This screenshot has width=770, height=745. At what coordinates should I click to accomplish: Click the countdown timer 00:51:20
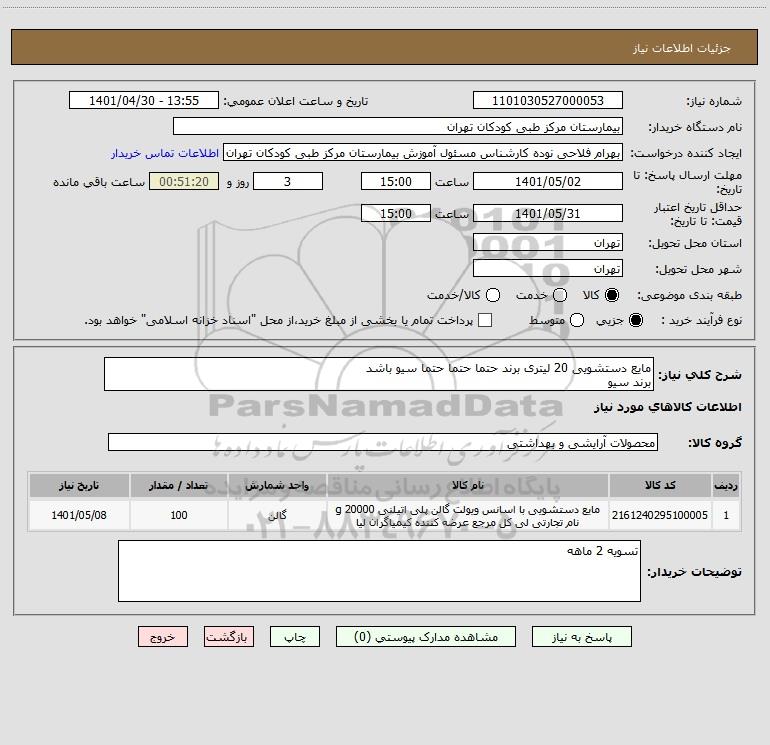[x=184, y=182]
